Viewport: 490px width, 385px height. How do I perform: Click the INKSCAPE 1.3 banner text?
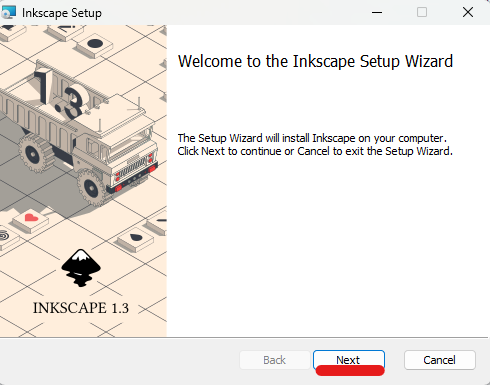[81, 308]
